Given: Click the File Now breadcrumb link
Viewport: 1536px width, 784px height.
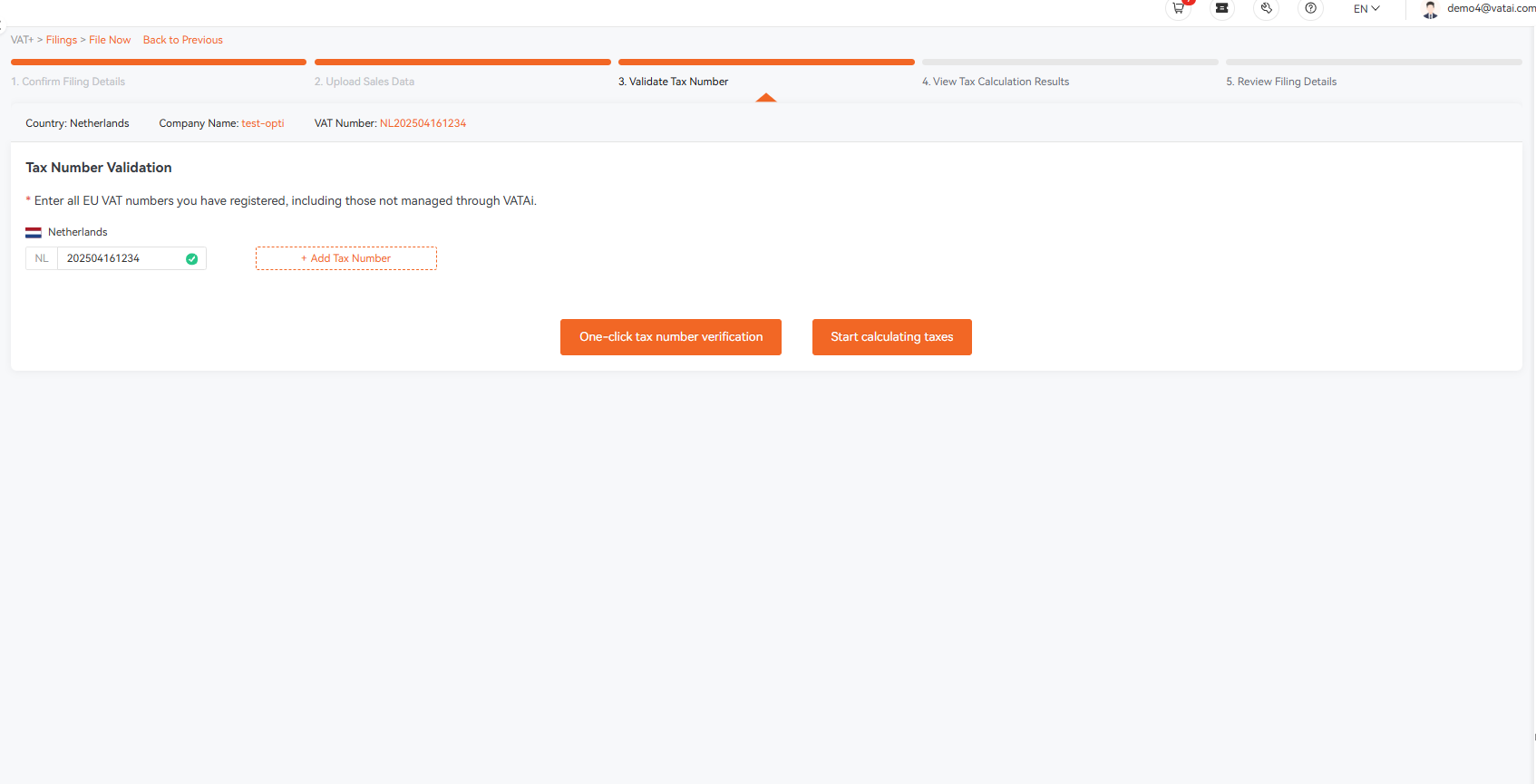Looking at the screenshot, I should tap(110, 40).
